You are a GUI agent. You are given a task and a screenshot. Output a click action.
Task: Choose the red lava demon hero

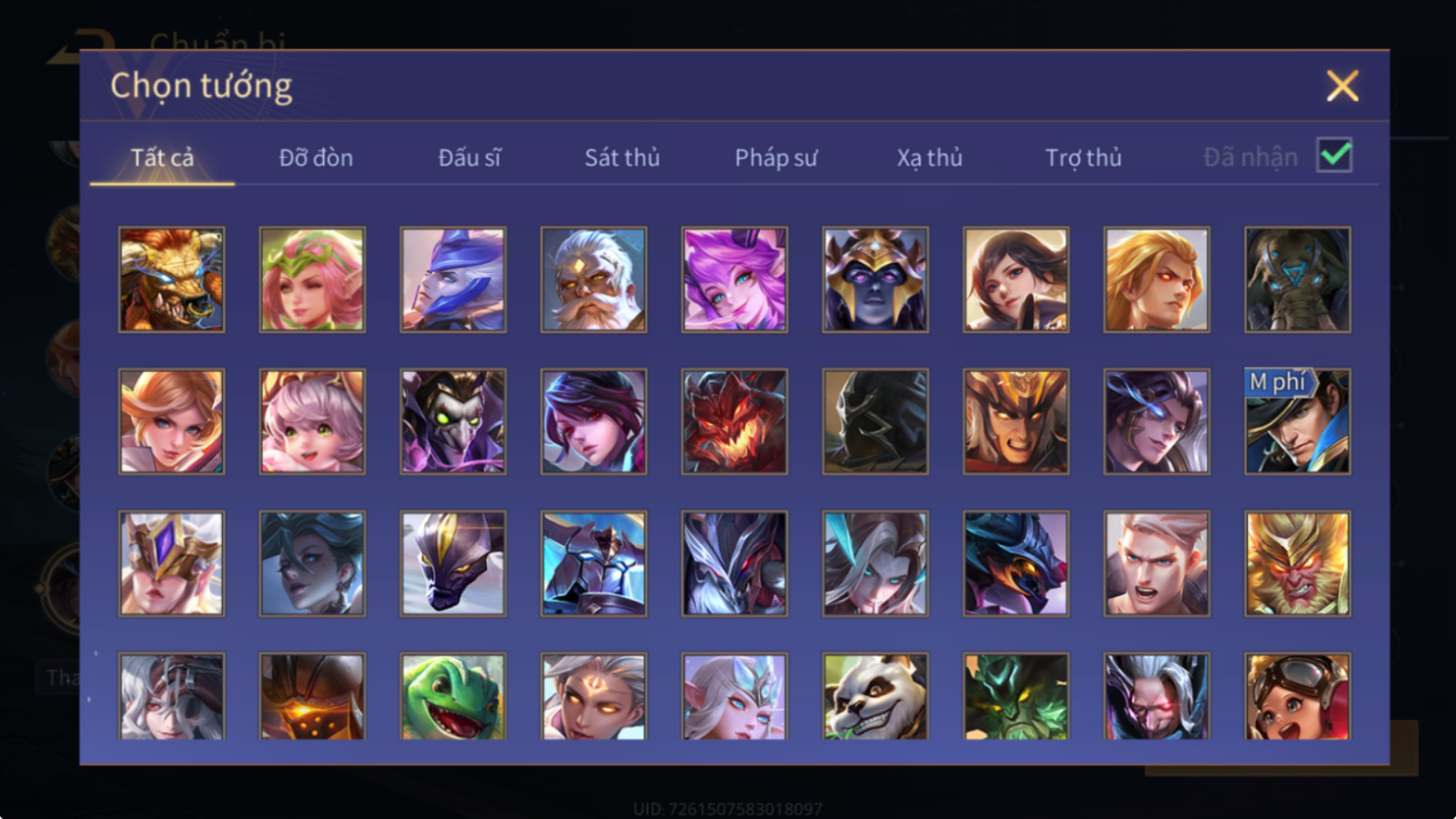(734, 421)
